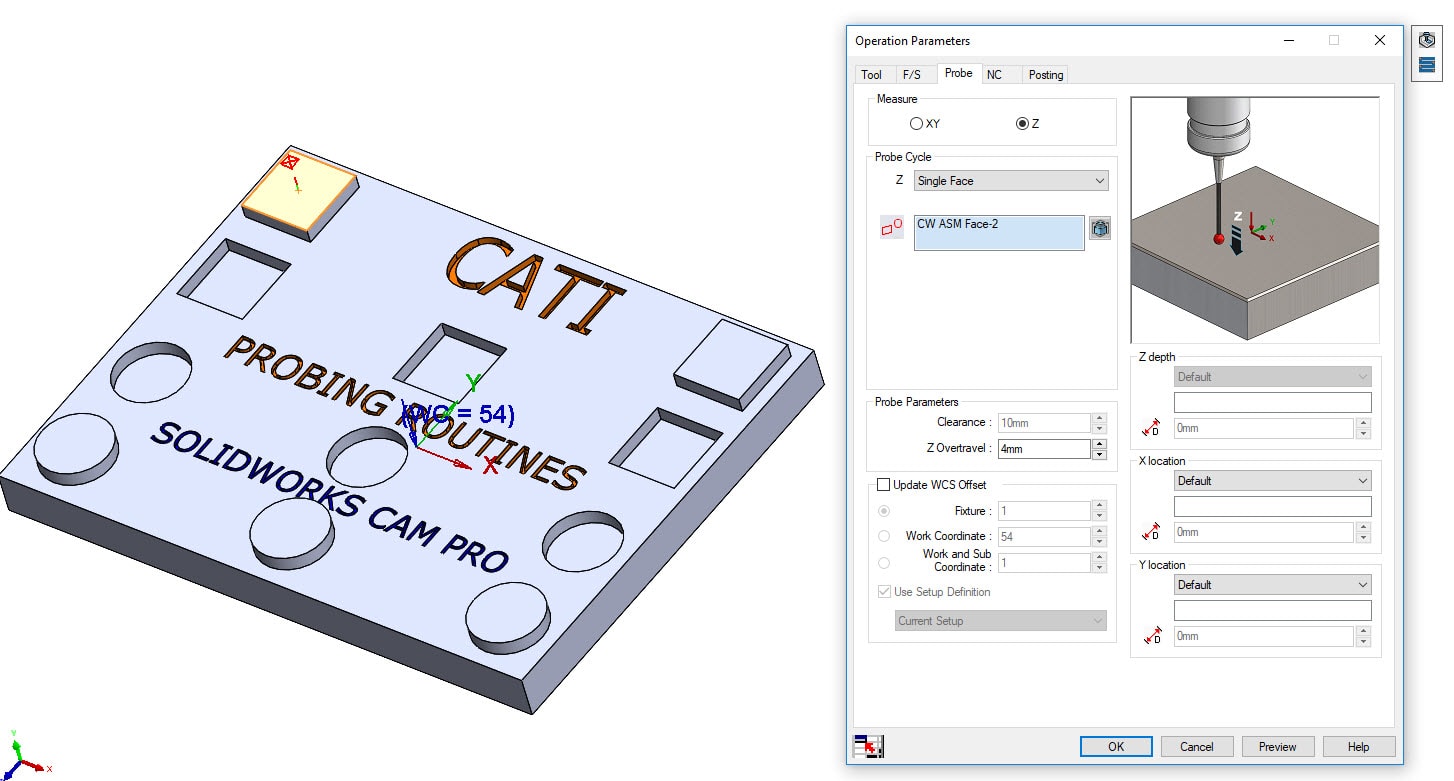Increase the Z Overtravel value with up arrow

(1099, 444)
